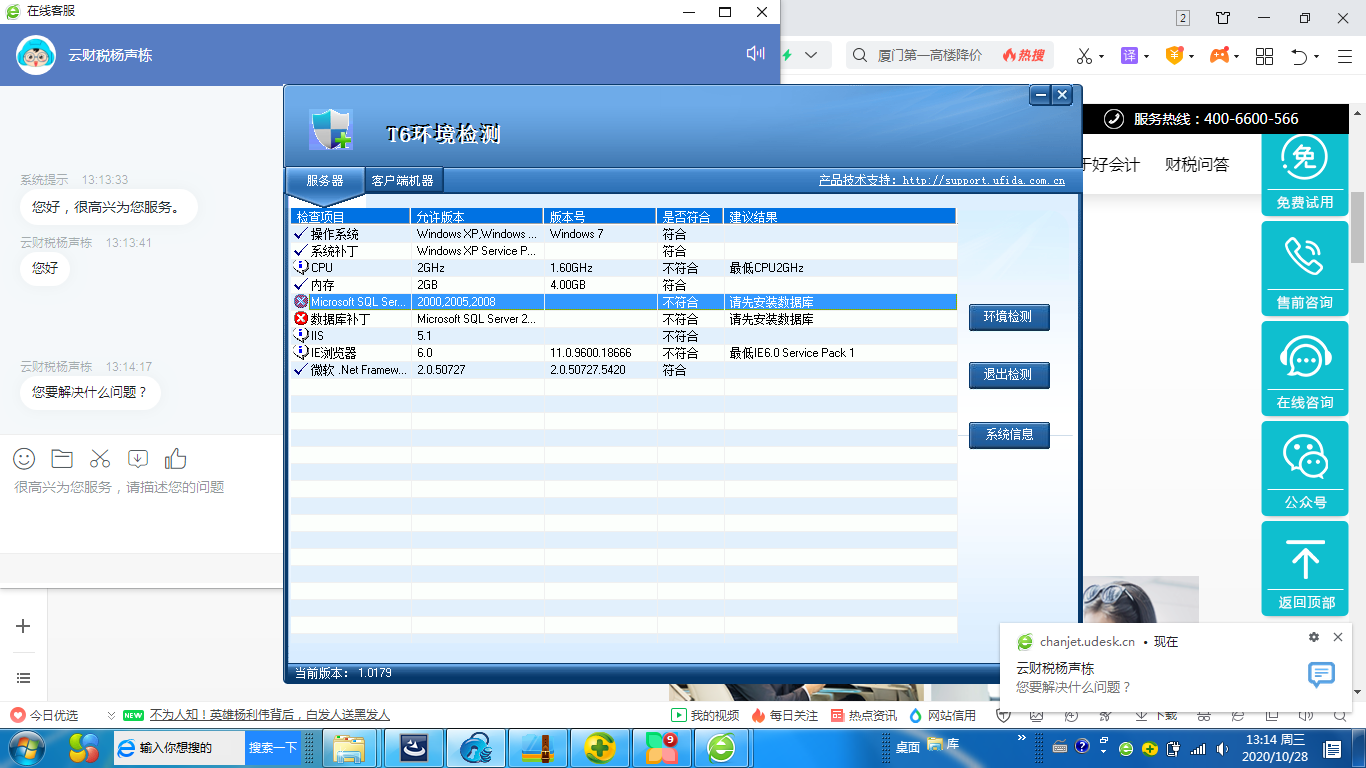Click the purple 译 translate icon
The height and width of the screenshot is (768, 1366).
1129,56
